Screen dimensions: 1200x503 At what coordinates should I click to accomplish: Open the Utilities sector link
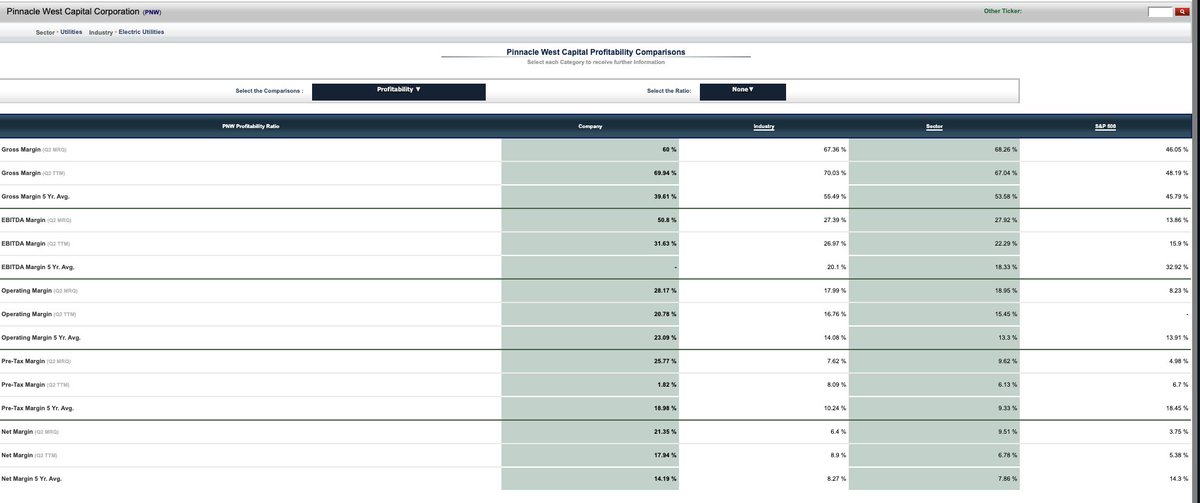(71, 32)
